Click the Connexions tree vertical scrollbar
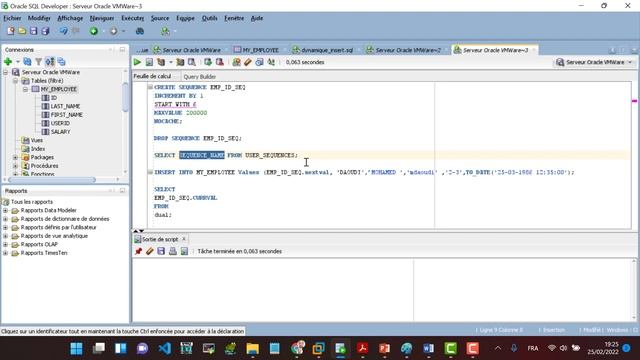Image resolution: width=640 pixels, height=360 pixels. (125, 97)
